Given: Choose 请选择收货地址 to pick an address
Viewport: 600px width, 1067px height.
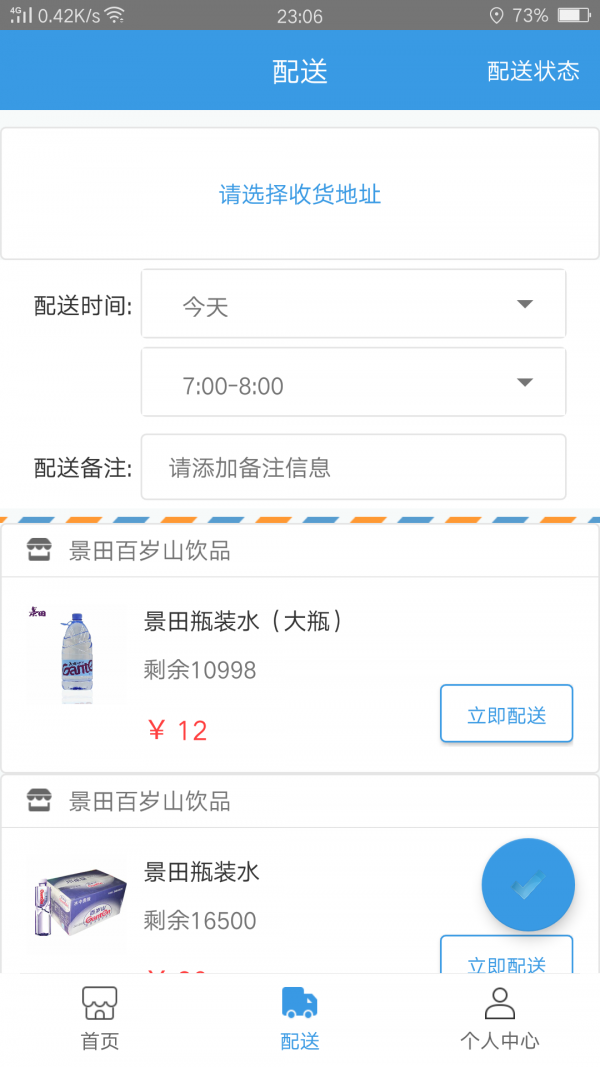Looking at the screenshot, I should point(299,194).
